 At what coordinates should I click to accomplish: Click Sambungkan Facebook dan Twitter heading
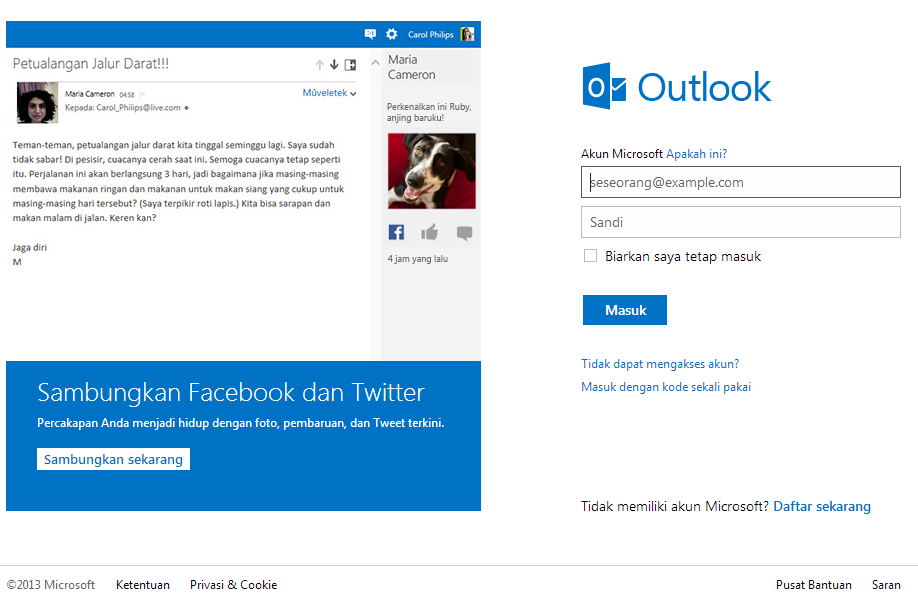coord(231,392)
